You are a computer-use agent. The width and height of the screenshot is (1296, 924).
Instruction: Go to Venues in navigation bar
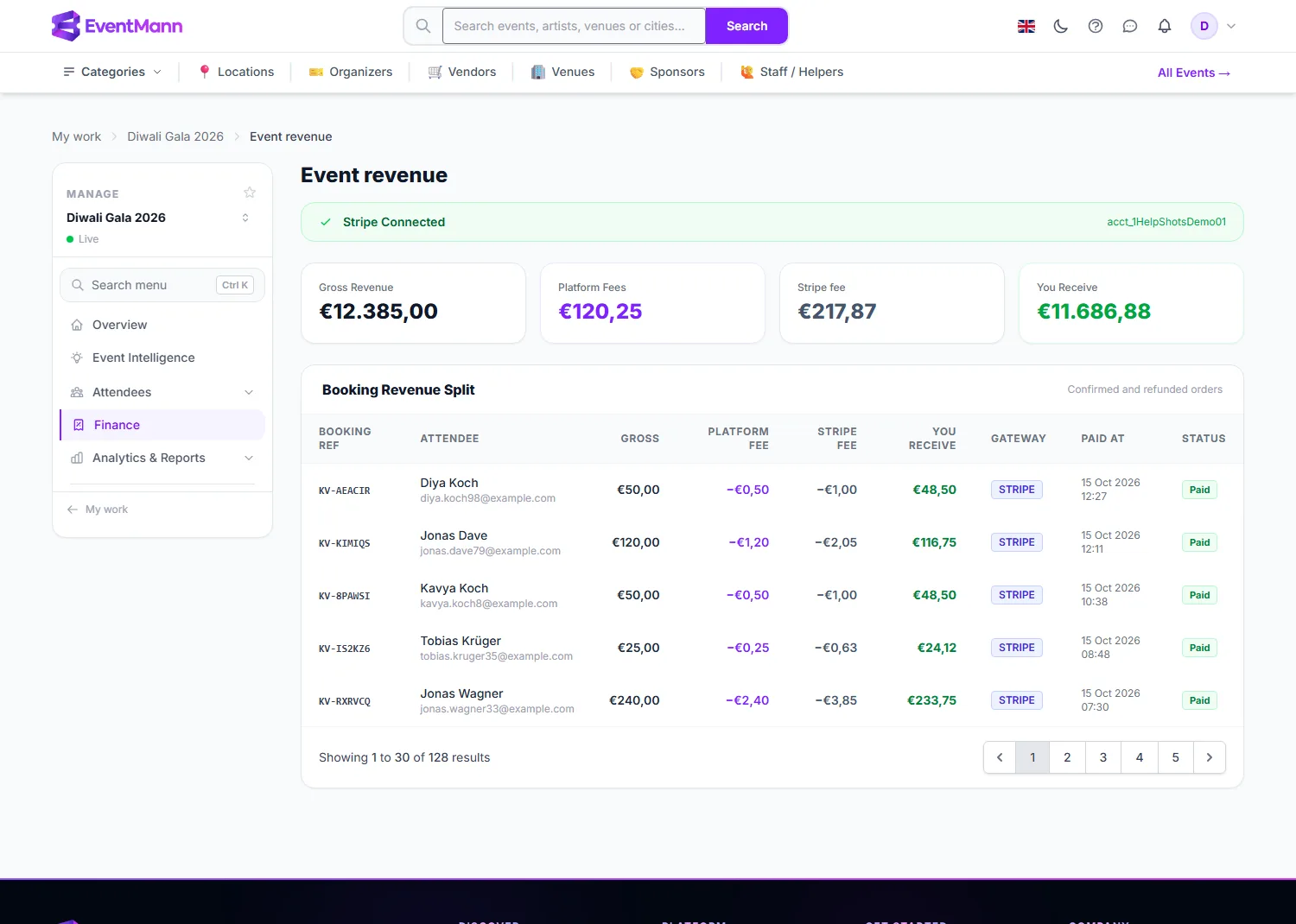pyautogui.click(x=562, y=72)
